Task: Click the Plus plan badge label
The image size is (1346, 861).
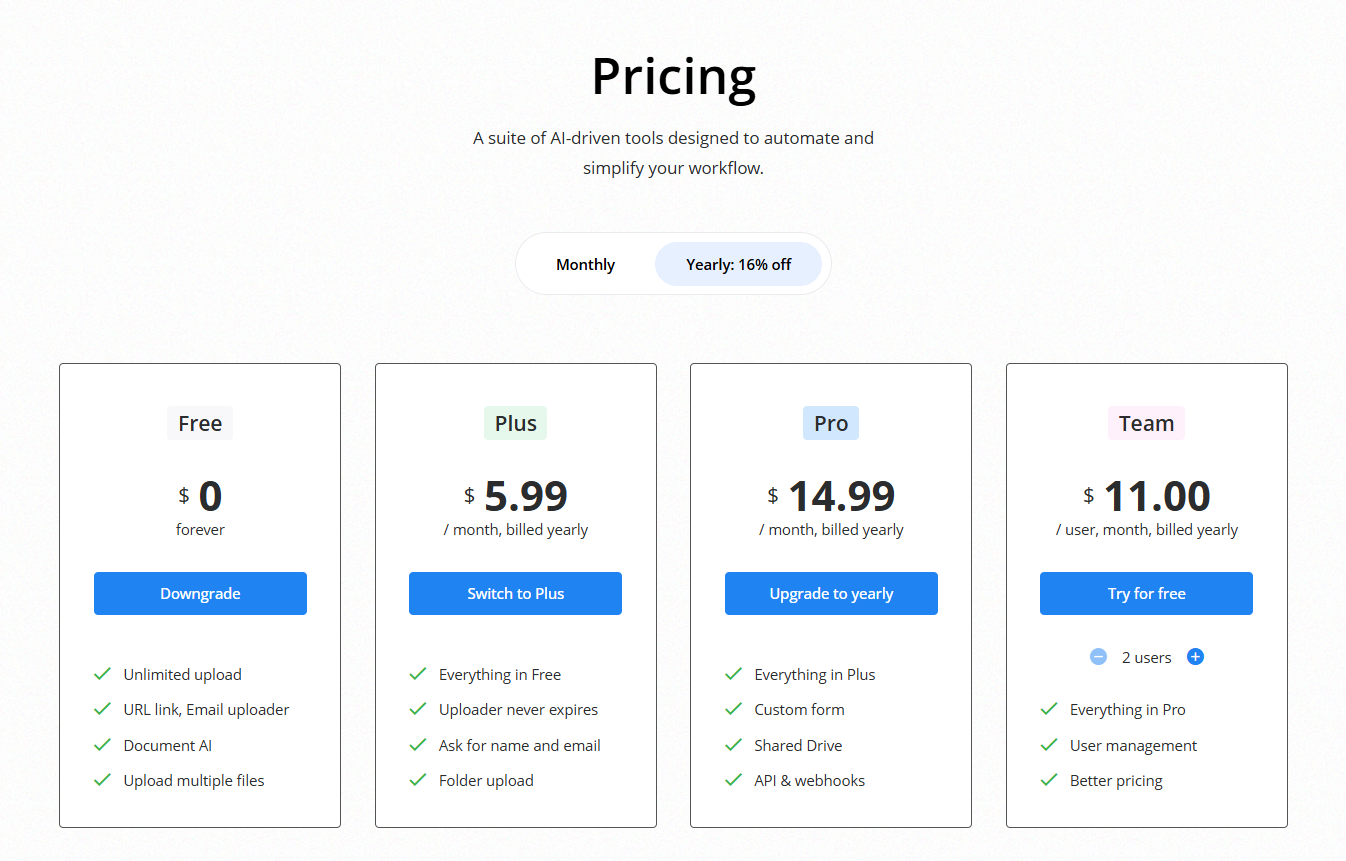Action: point(515,423)
